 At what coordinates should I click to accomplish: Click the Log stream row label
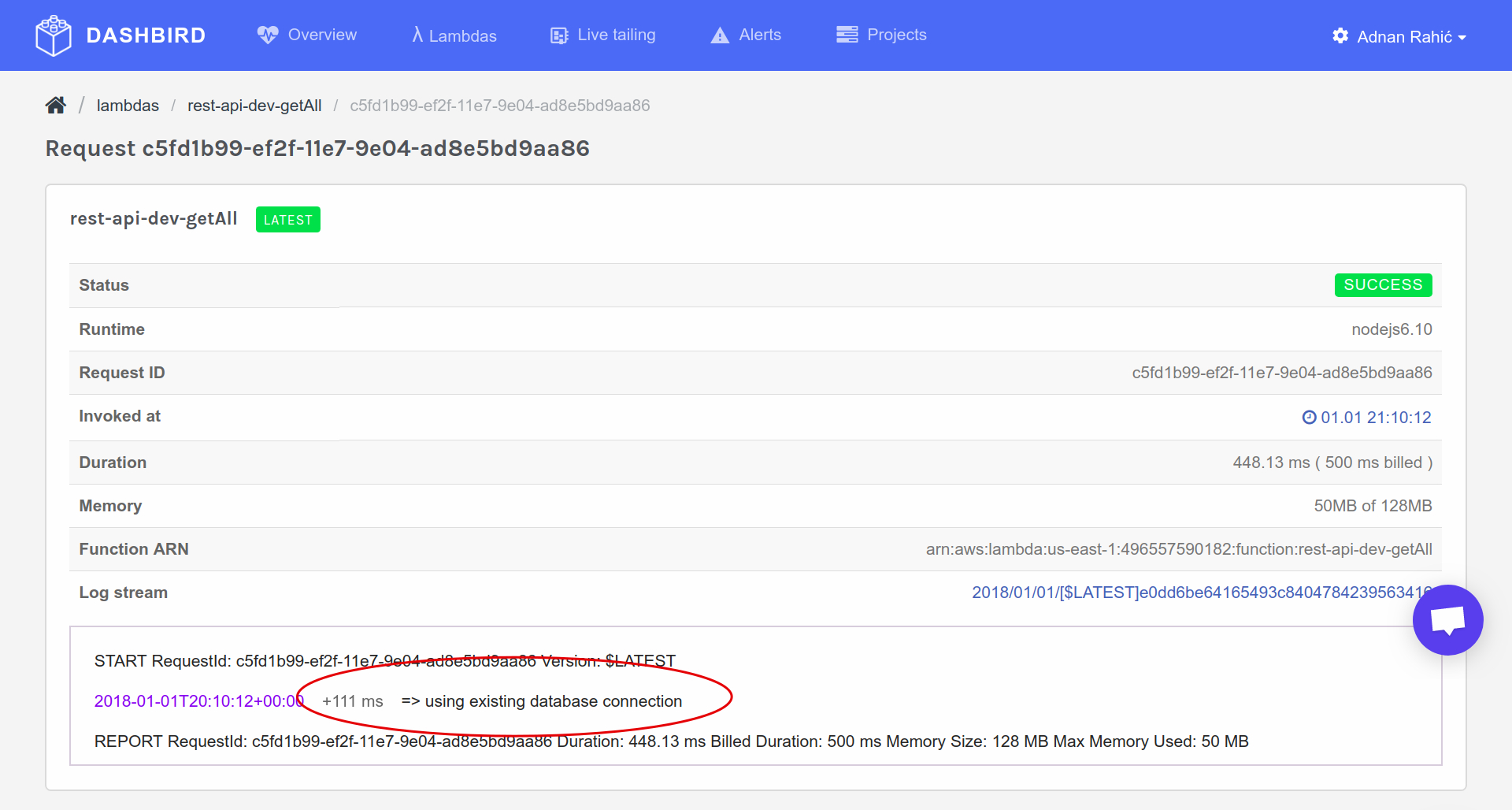click(124, 593)
